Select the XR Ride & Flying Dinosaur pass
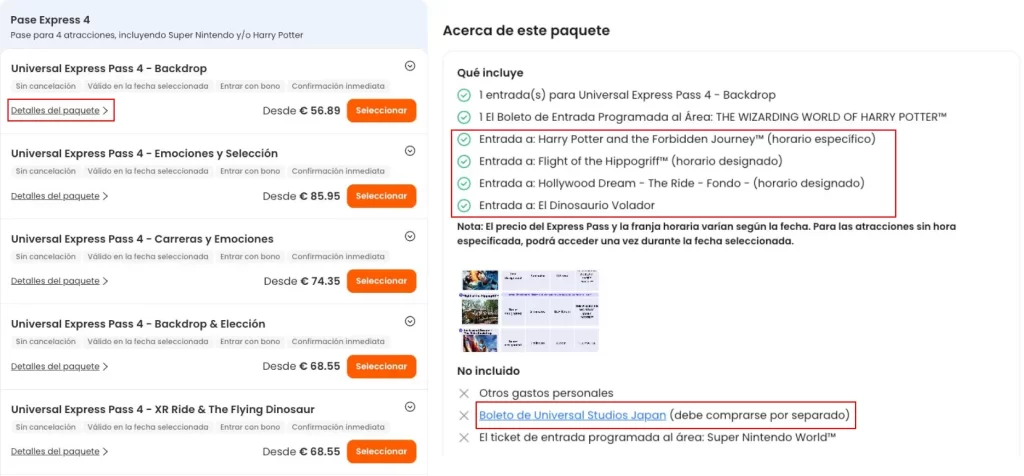The height and width of the screenshot is (476, 1024). (381, 451)
